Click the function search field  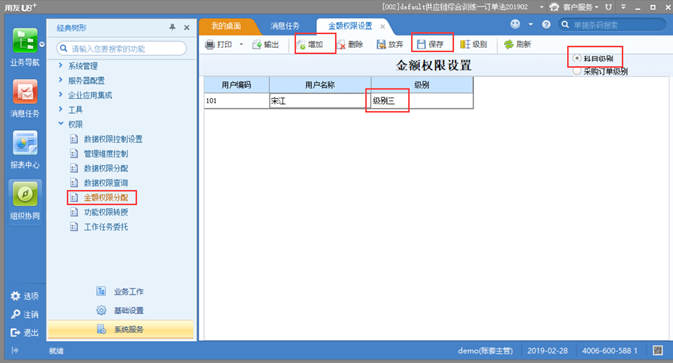121,48
